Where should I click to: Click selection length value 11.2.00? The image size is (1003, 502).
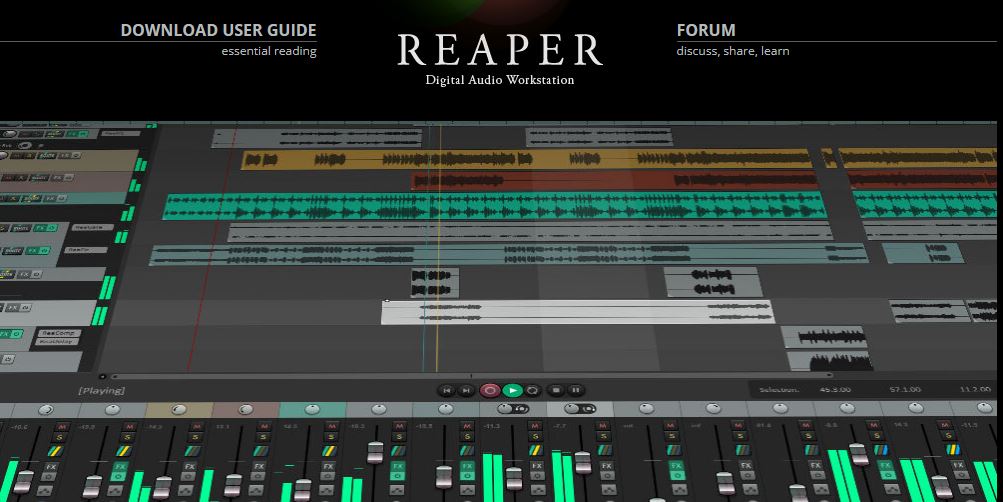pyautogui.click(x=975, y=389)
